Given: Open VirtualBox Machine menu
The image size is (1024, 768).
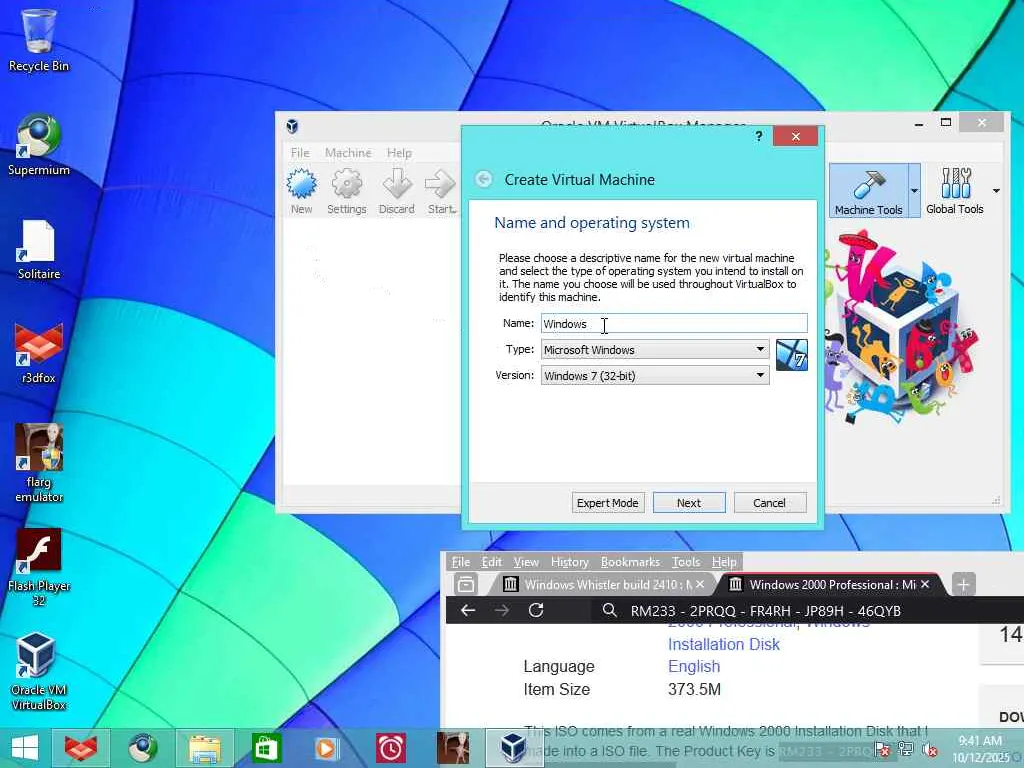Looking at the screenshot, I should point(348,152).
